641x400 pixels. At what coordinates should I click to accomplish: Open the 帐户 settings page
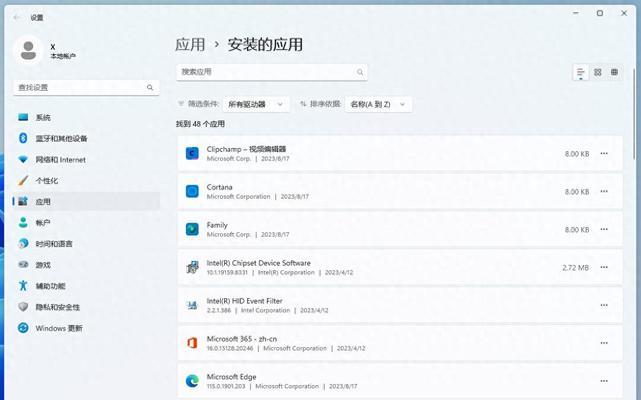(86, 222)
